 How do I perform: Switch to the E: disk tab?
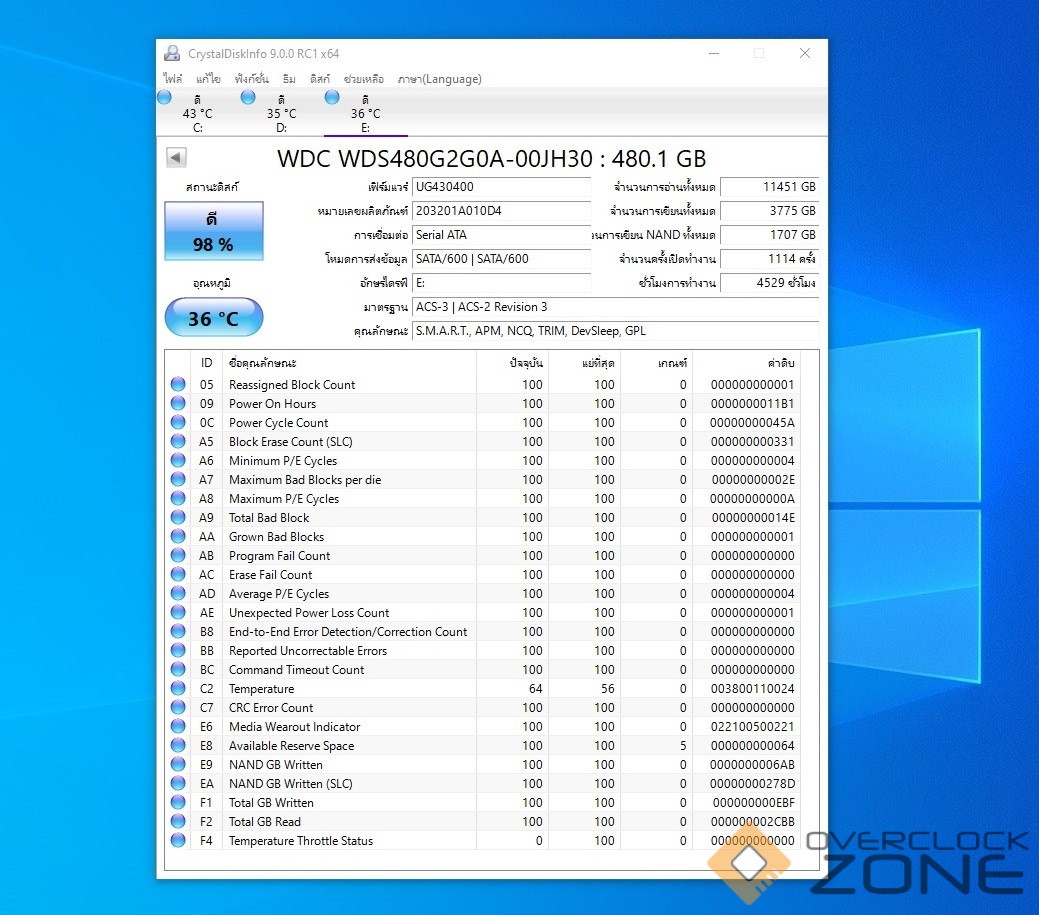pos(365,113)
